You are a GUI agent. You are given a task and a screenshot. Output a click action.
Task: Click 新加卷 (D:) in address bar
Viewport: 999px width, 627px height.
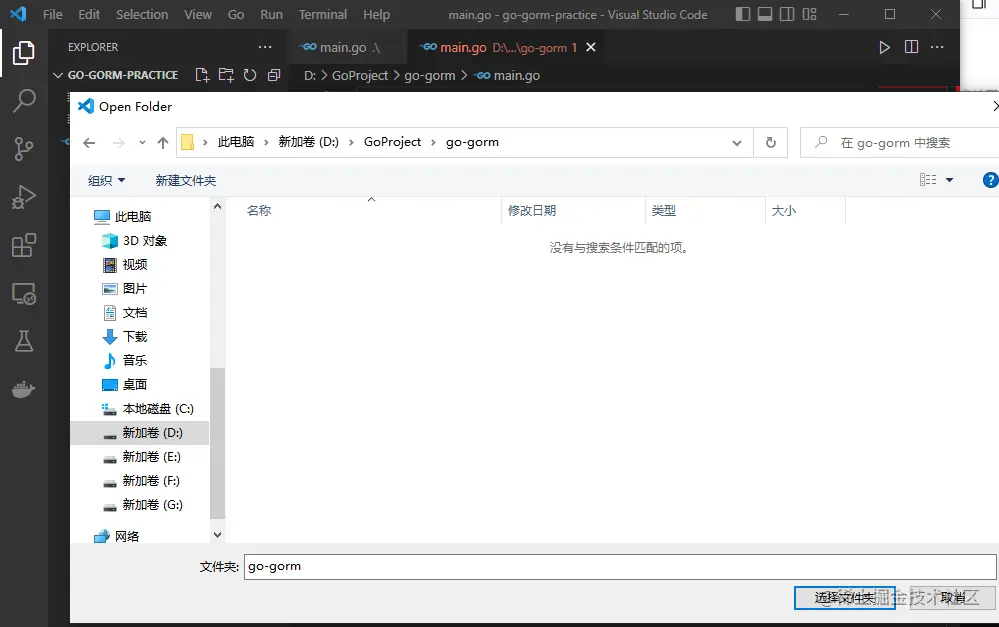(x=308, y=142)
